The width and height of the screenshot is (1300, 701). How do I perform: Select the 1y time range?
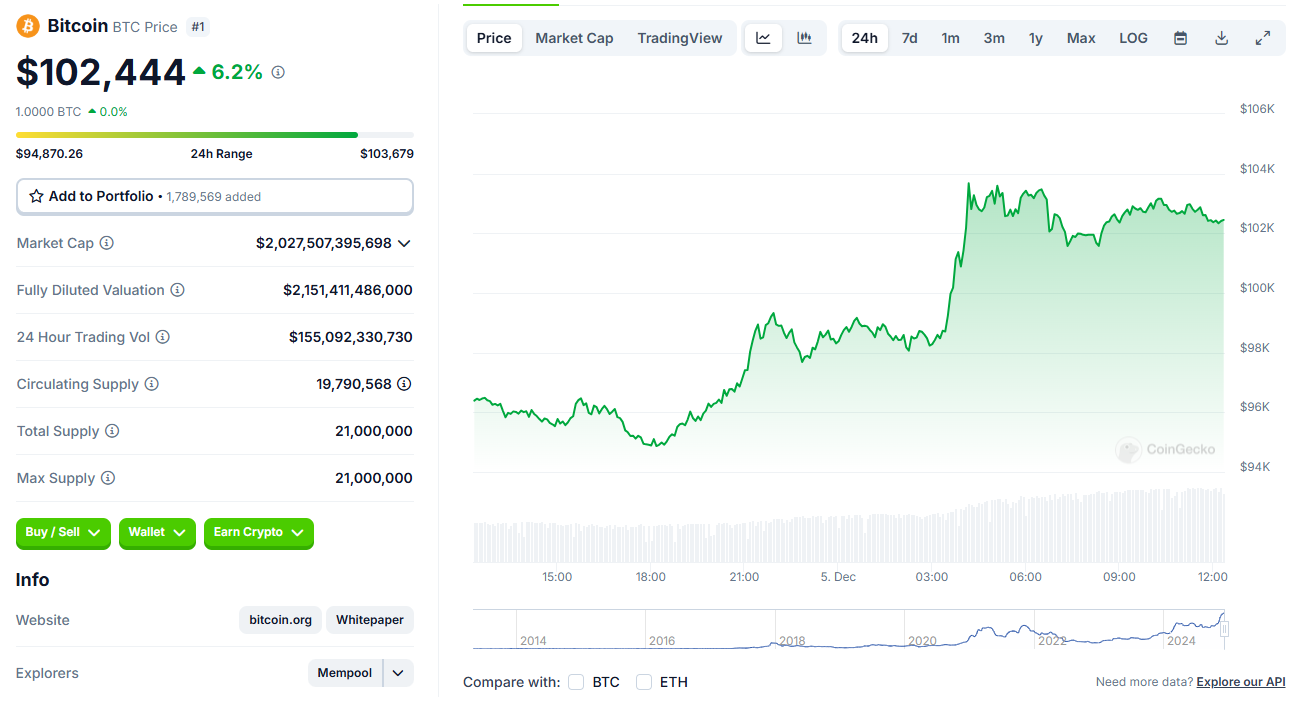(1036, 38)
